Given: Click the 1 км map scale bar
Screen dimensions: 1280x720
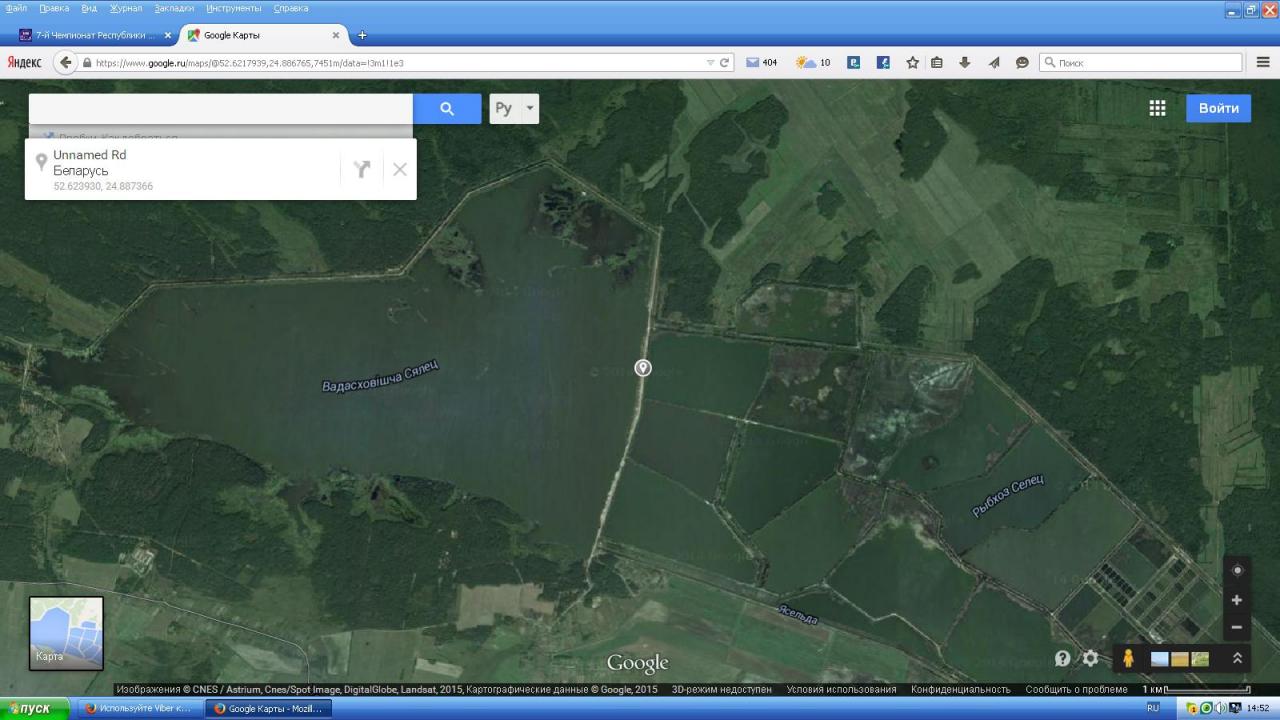Looking at the screenshot, I should pyautogui.click(x=1197, y=689).
